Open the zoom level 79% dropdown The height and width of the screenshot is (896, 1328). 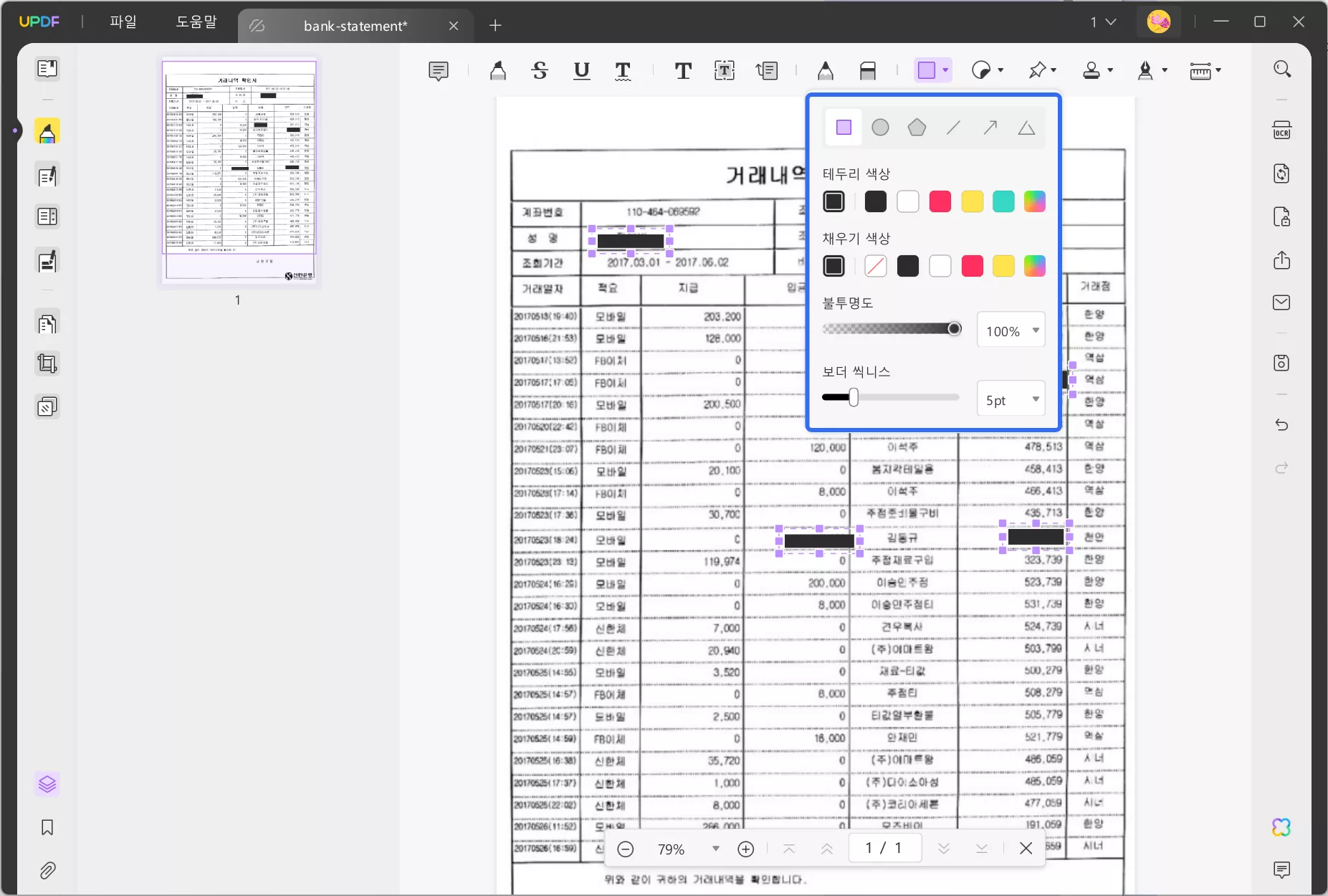click(715, 849)
